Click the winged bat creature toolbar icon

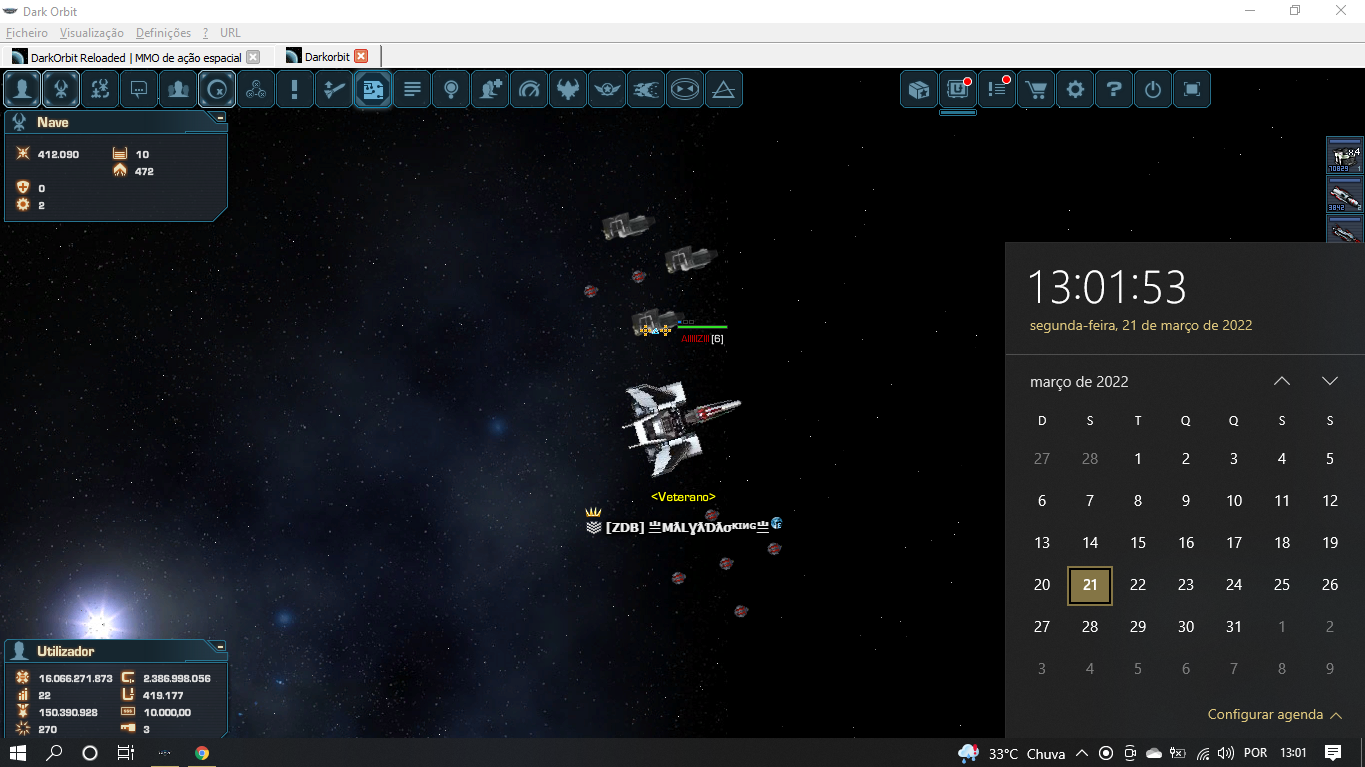point(568,89)
